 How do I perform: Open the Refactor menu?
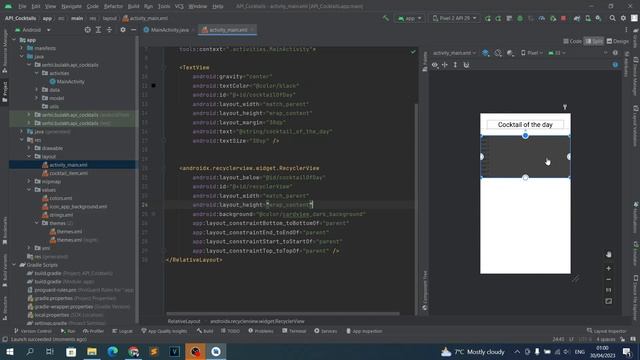point(113,6)
